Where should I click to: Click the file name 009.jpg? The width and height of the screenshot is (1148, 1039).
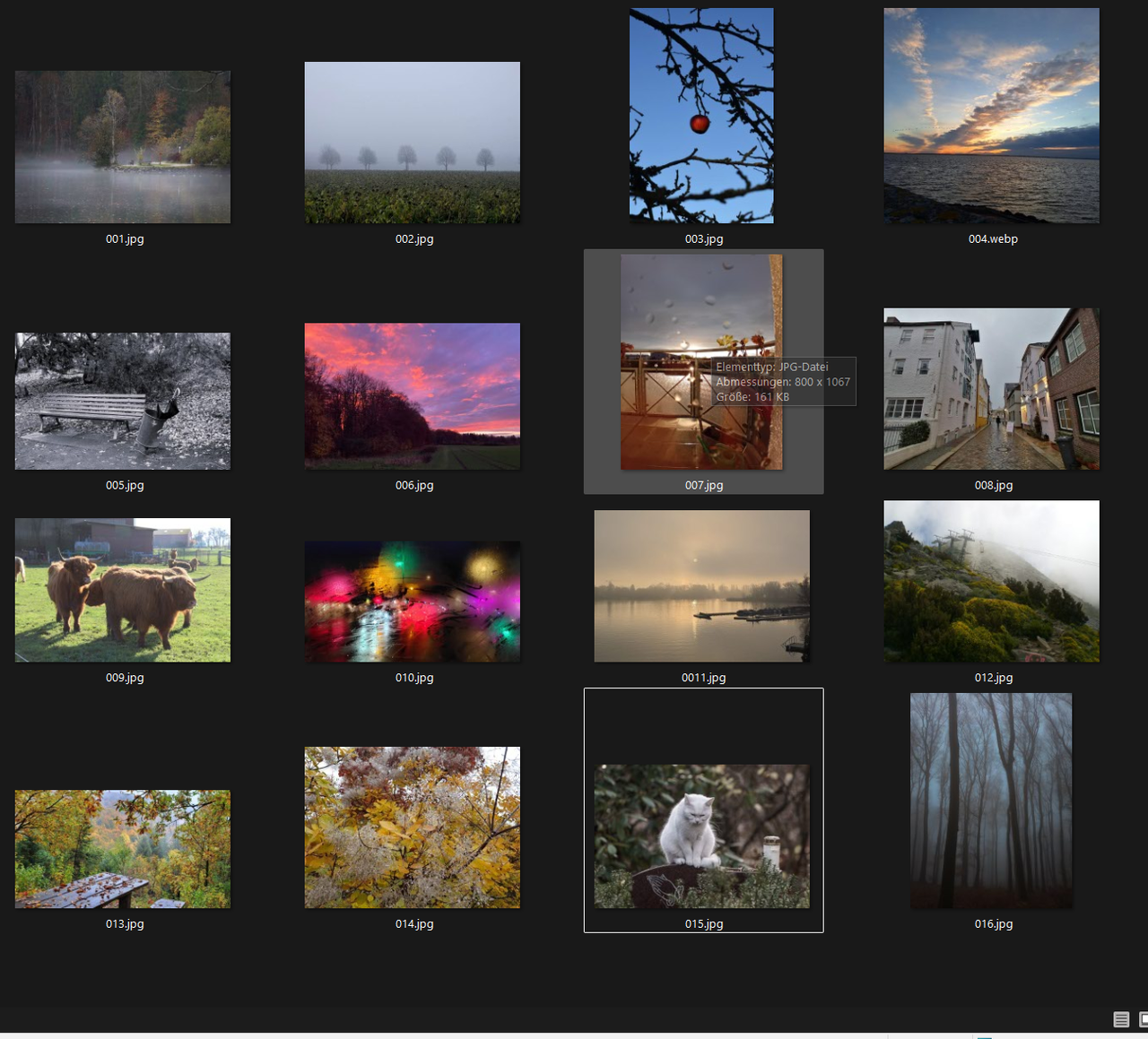pyautogui.click(x=125, y=678)
